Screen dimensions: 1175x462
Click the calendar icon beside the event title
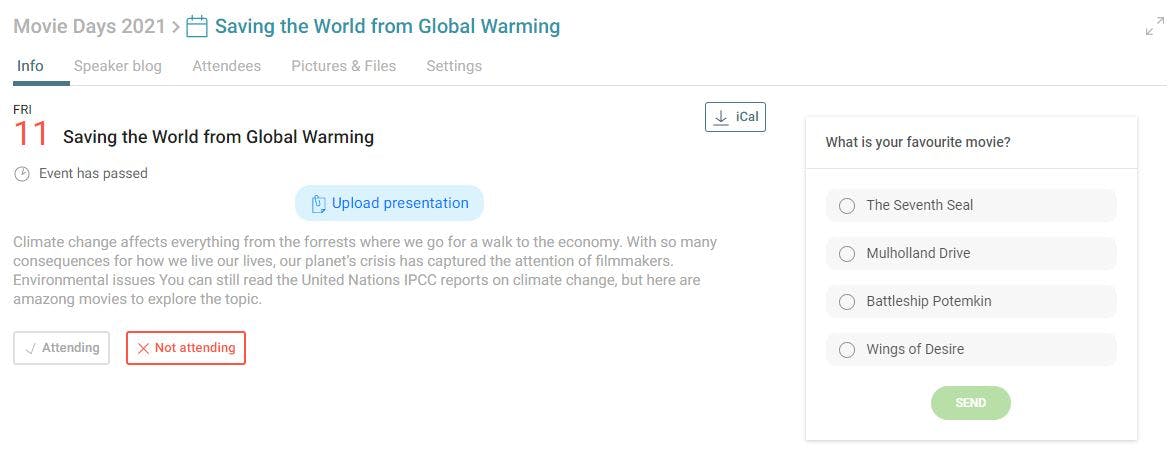(x=196, y=26)
